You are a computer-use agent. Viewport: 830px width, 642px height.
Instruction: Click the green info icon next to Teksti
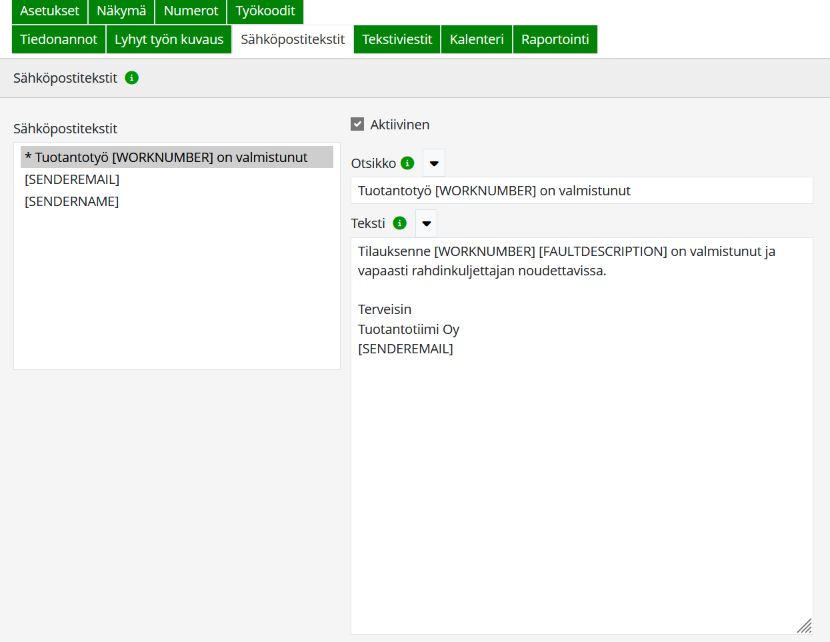[400, 223]
